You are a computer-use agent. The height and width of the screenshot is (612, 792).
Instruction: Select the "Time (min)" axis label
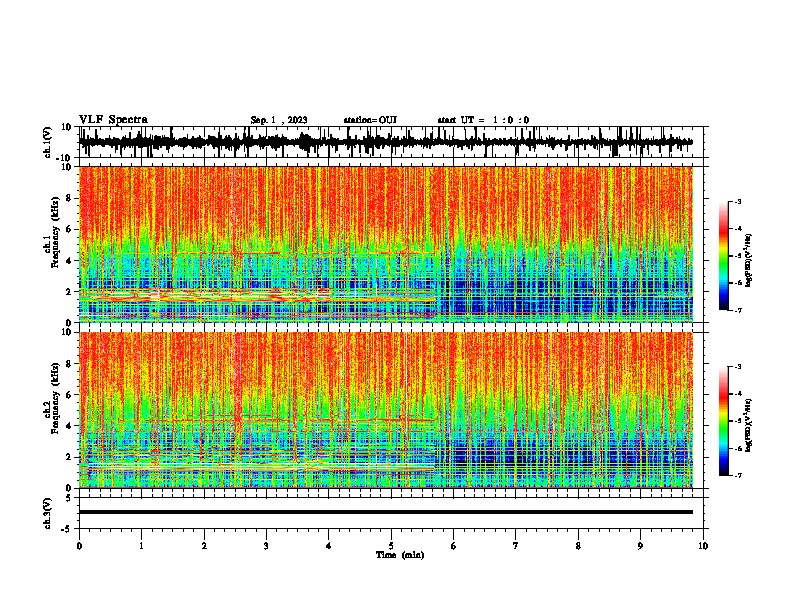pyautogui.click(x=400, y=555)
